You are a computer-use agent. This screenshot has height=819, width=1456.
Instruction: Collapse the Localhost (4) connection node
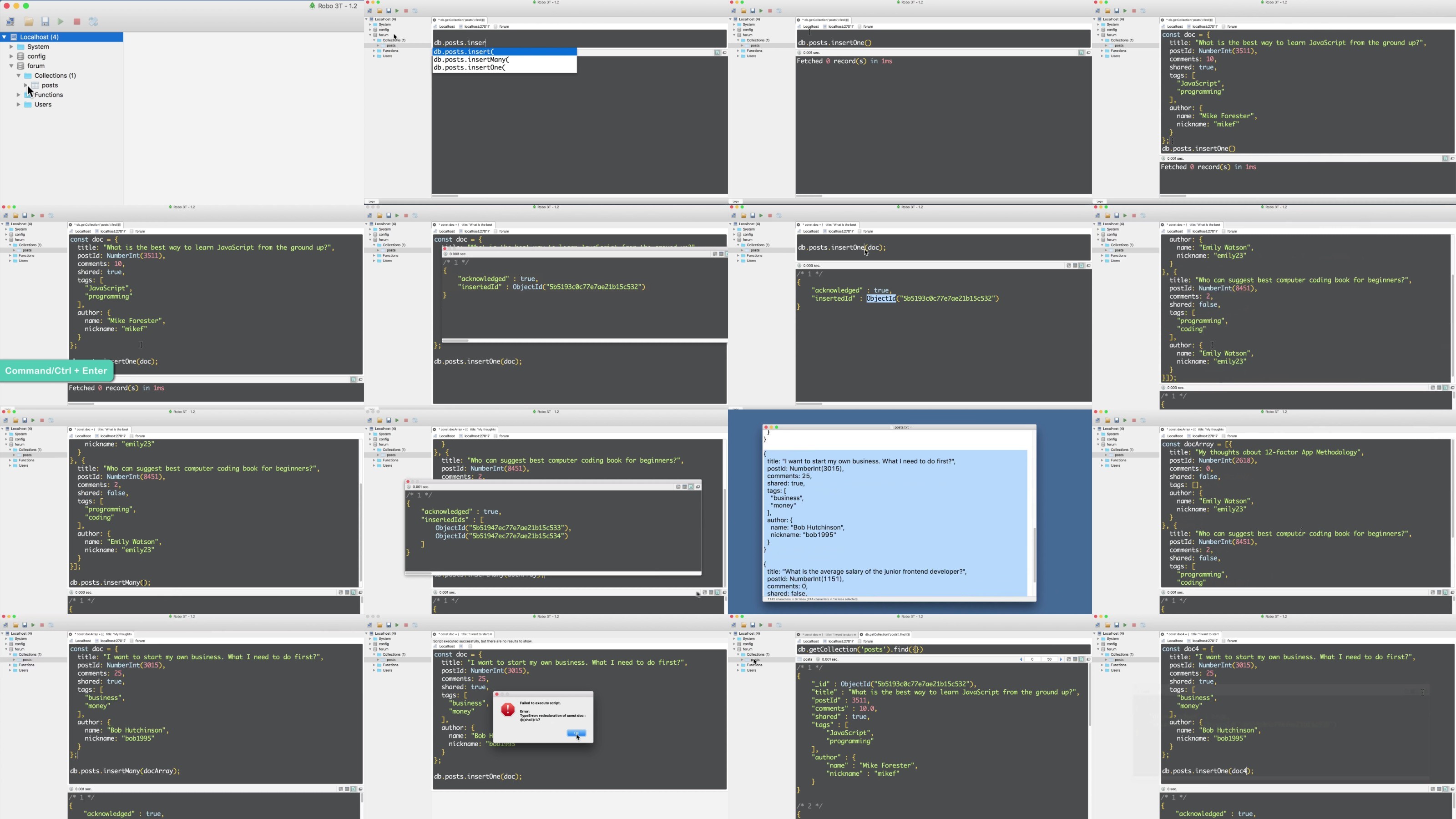coord(4,37)
